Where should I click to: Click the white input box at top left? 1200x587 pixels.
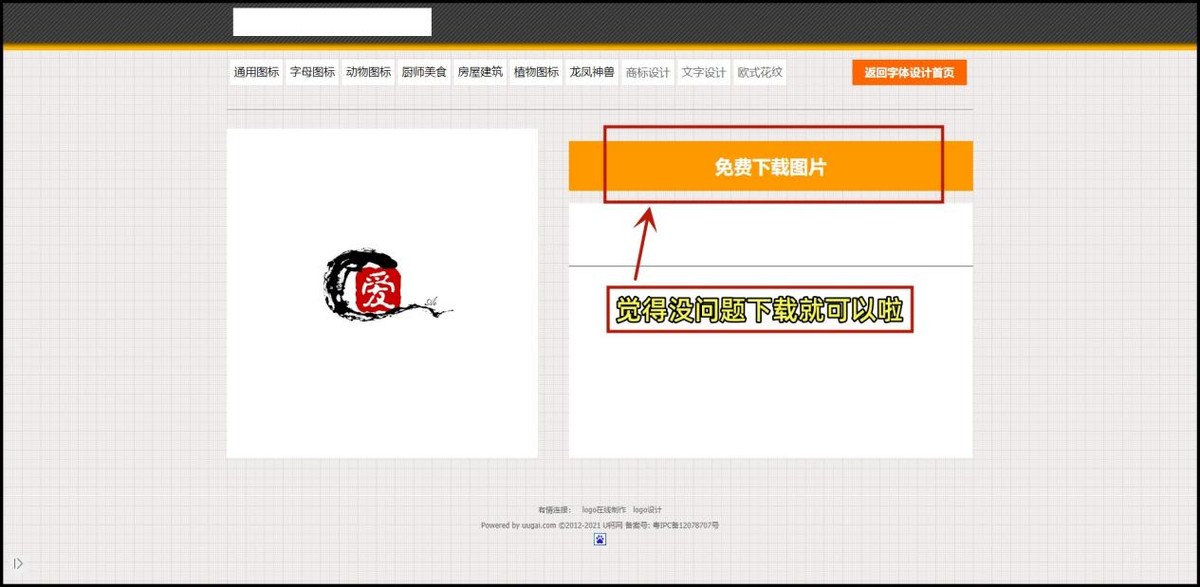pyautogui.click(x=330, y=21)
